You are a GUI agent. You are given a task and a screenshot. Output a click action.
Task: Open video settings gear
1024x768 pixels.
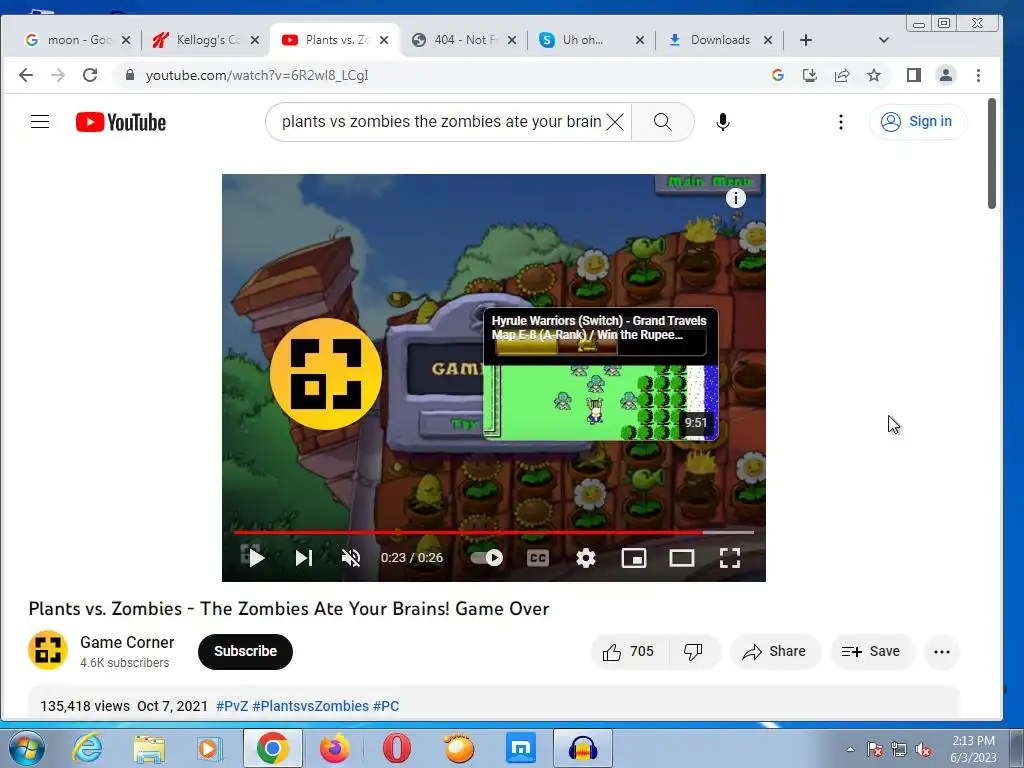(x=586, y=558)
